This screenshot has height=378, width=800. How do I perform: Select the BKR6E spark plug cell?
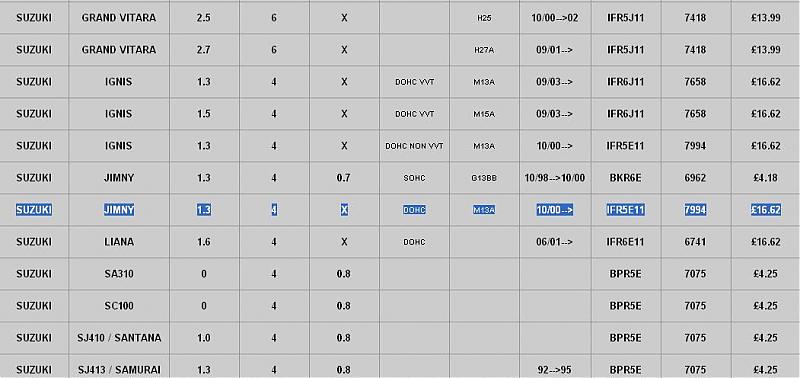626,178
